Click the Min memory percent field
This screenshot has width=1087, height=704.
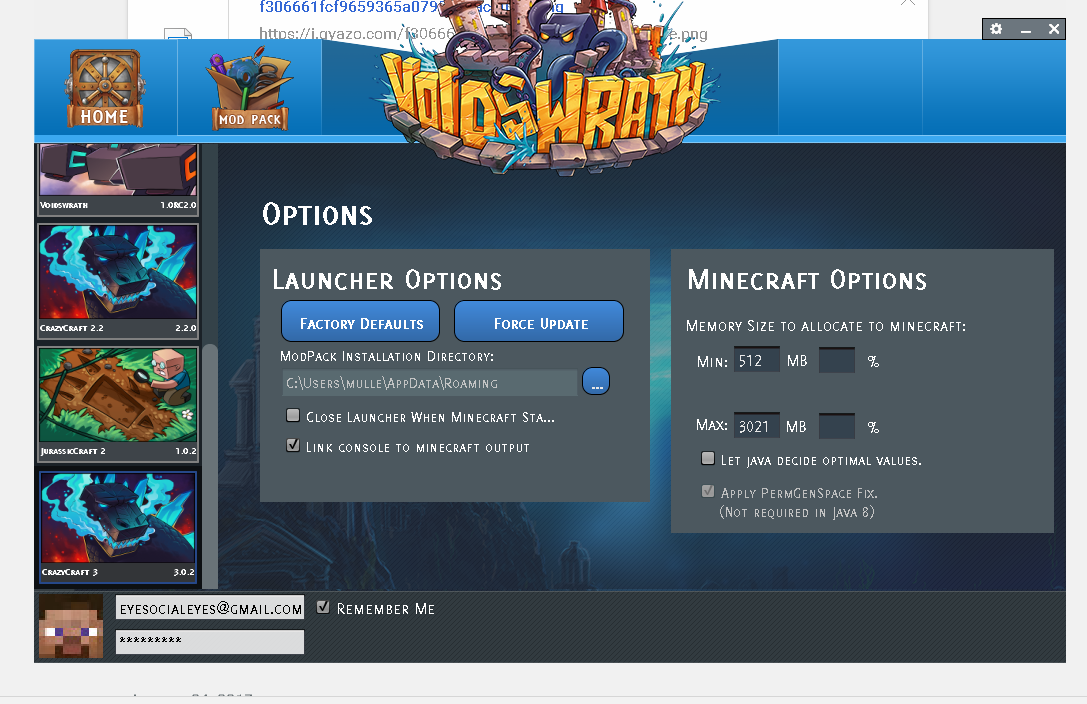(837, 360)
